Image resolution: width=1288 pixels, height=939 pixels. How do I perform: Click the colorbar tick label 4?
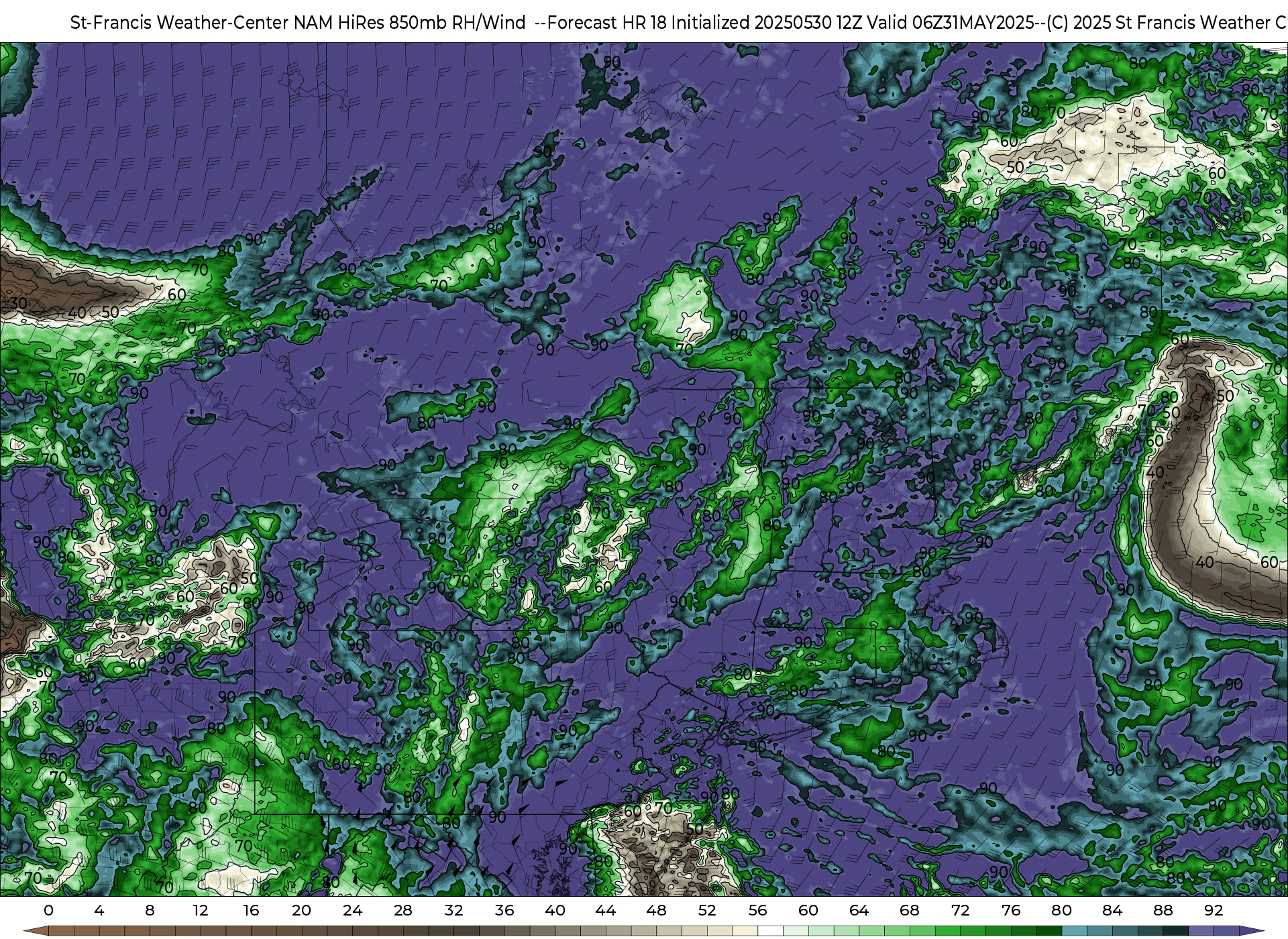click(x=99, y=910)
